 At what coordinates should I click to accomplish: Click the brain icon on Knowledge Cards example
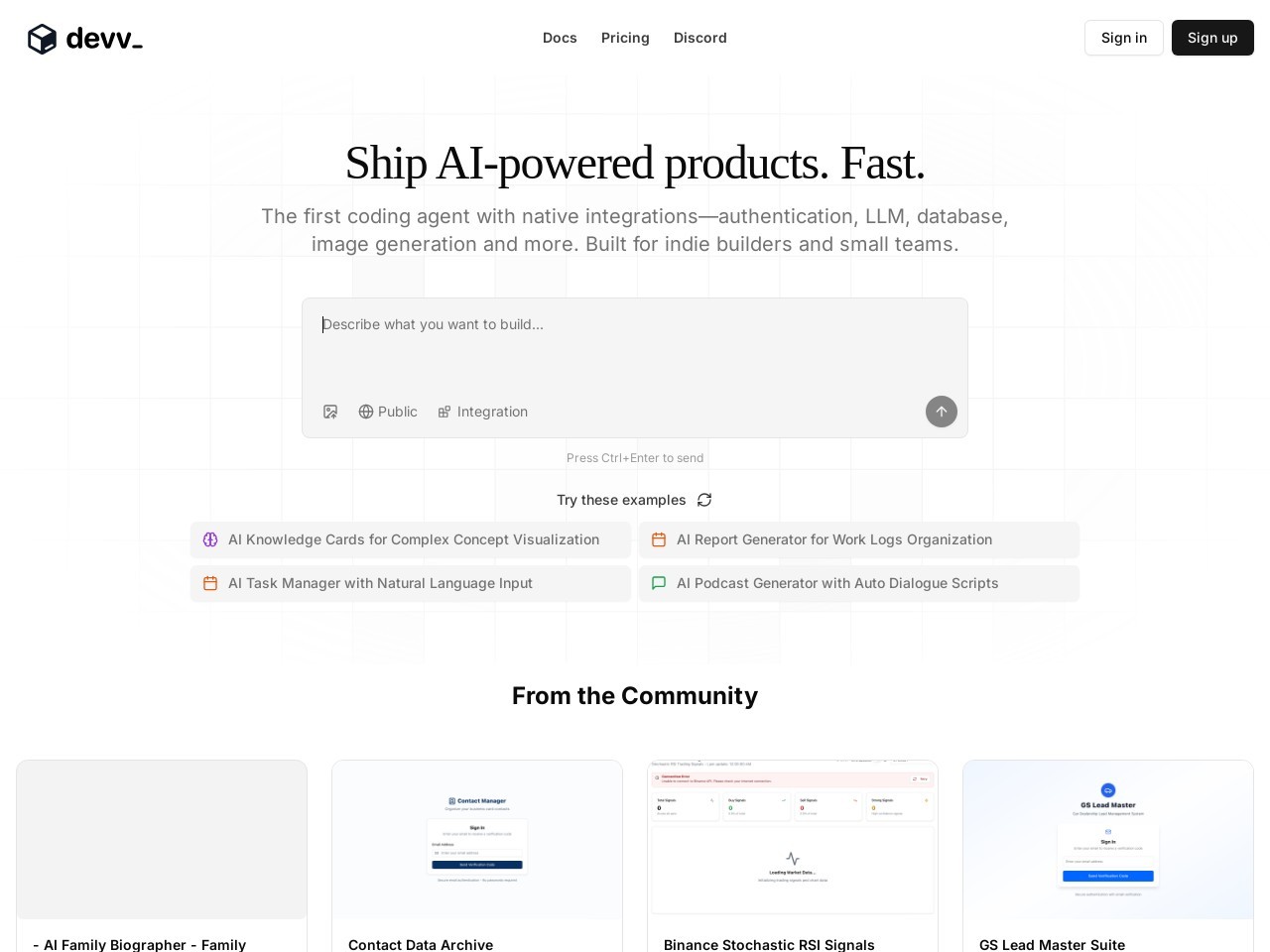(x=210, y=539)
